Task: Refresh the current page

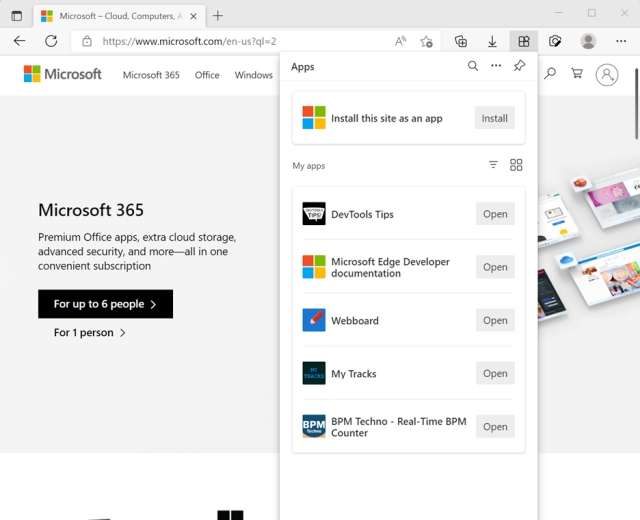Action: pos(50,41)
